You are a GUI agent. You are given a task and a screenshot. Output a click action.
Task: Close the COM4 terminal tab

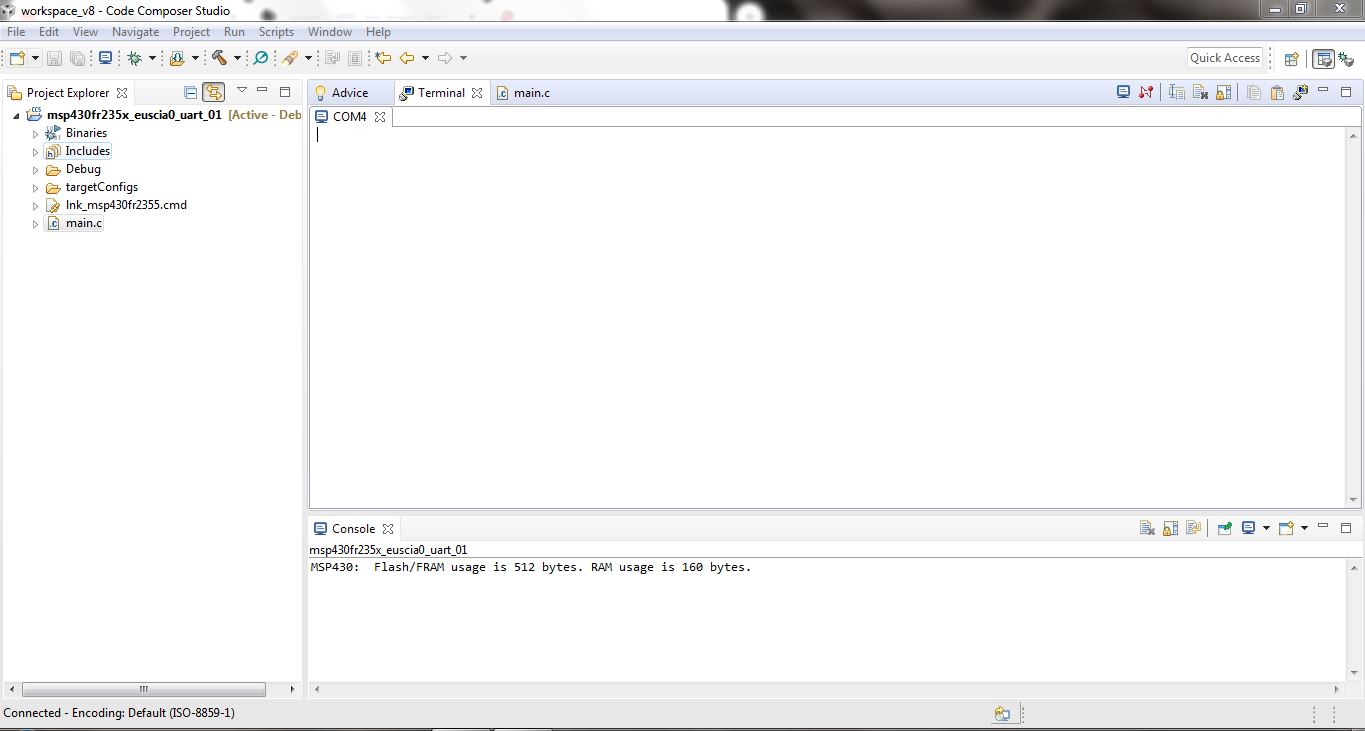tap(380, 117)
